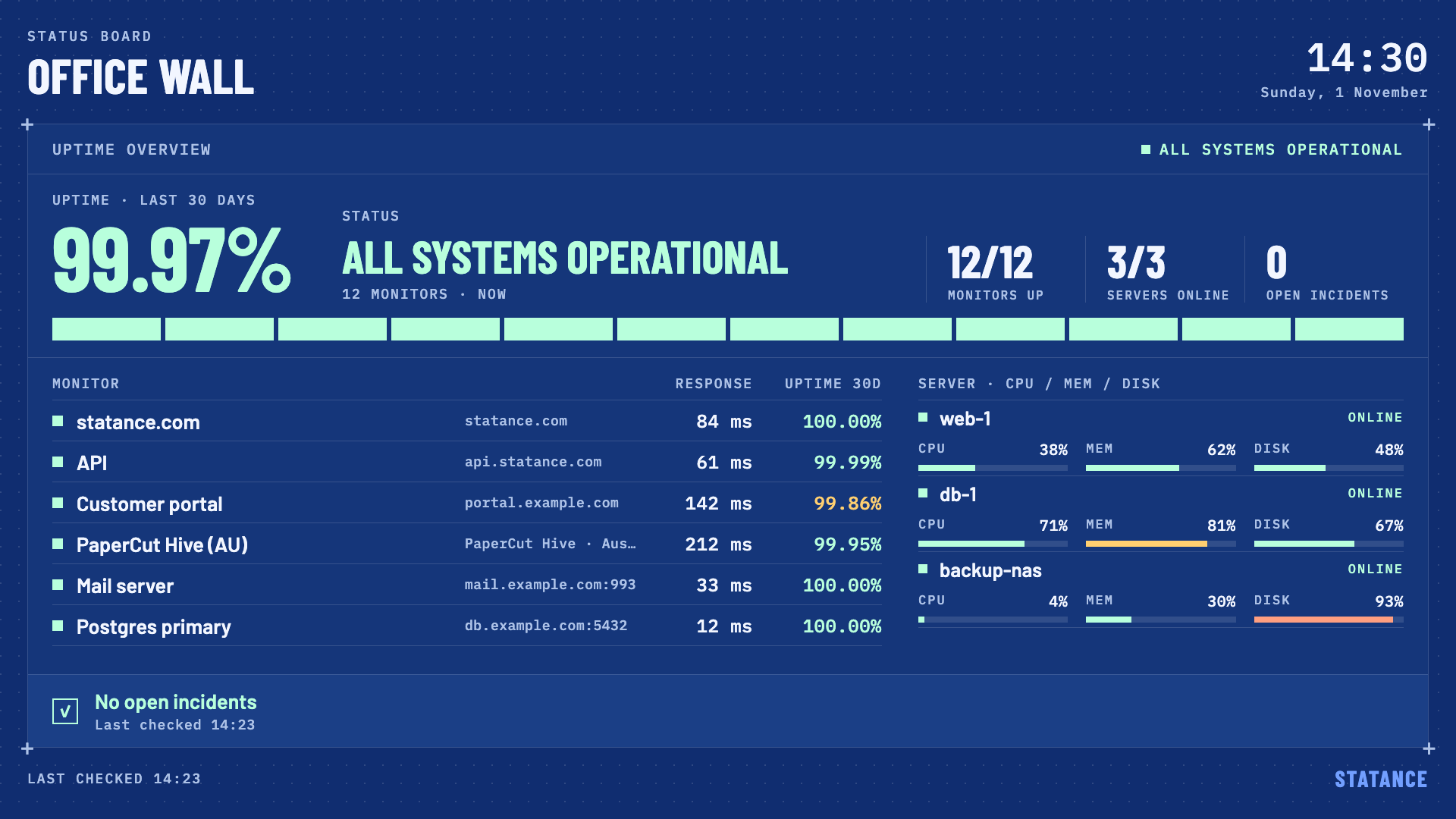Click the backup-nas MEM usage bar
This screenshot has height=819, width=1456.
[x=1160, y=620]
